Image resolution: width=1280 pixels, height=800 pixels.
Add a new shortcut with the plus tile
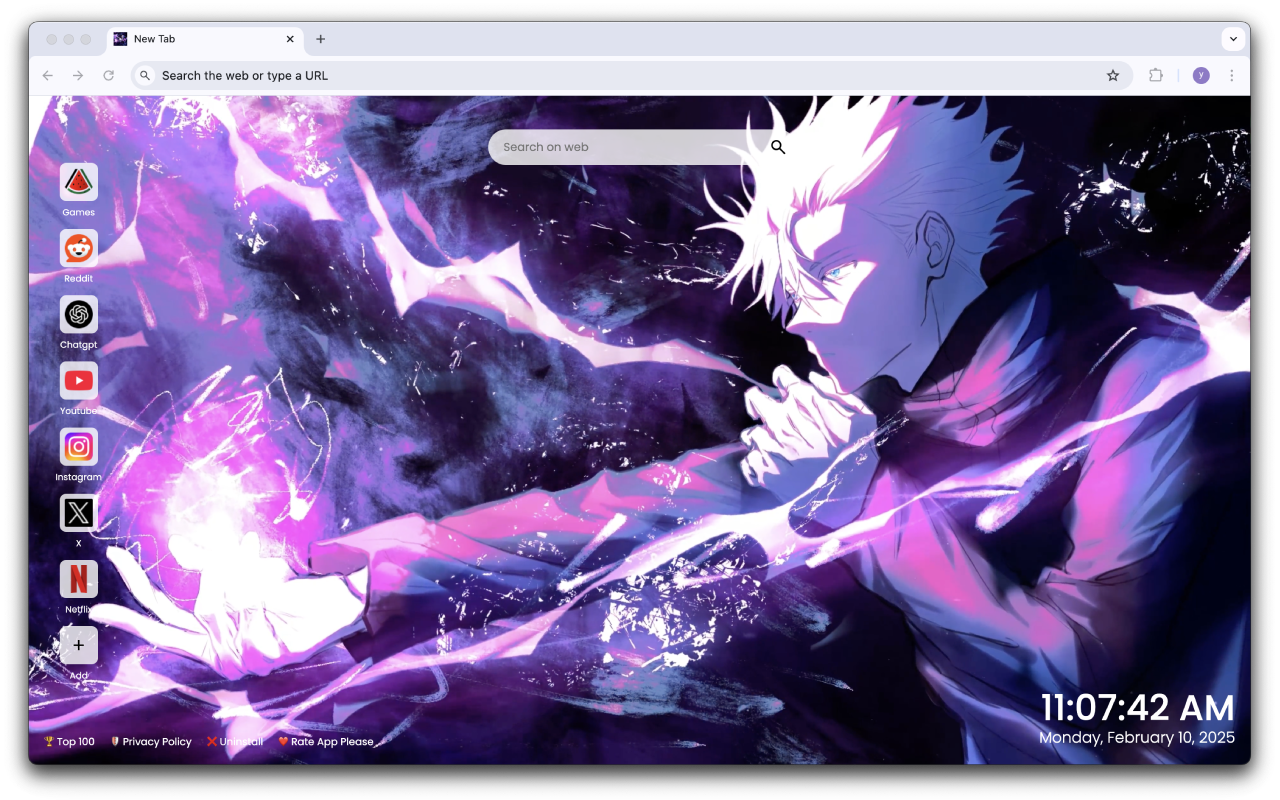pos(78,645)
